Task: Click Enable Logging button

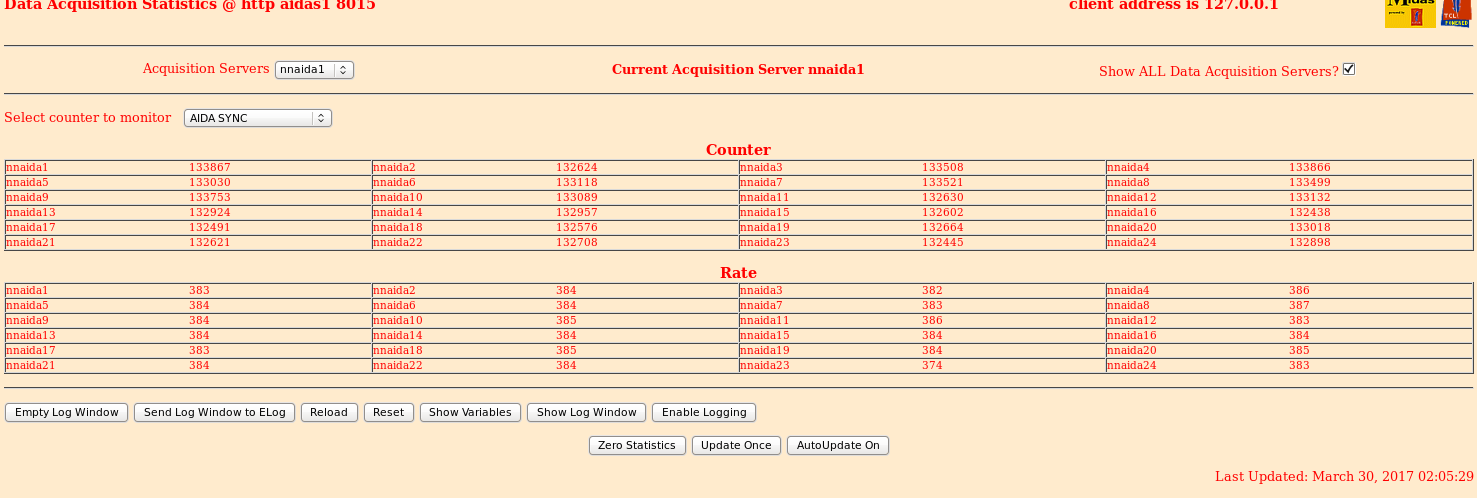Action: 704,412
